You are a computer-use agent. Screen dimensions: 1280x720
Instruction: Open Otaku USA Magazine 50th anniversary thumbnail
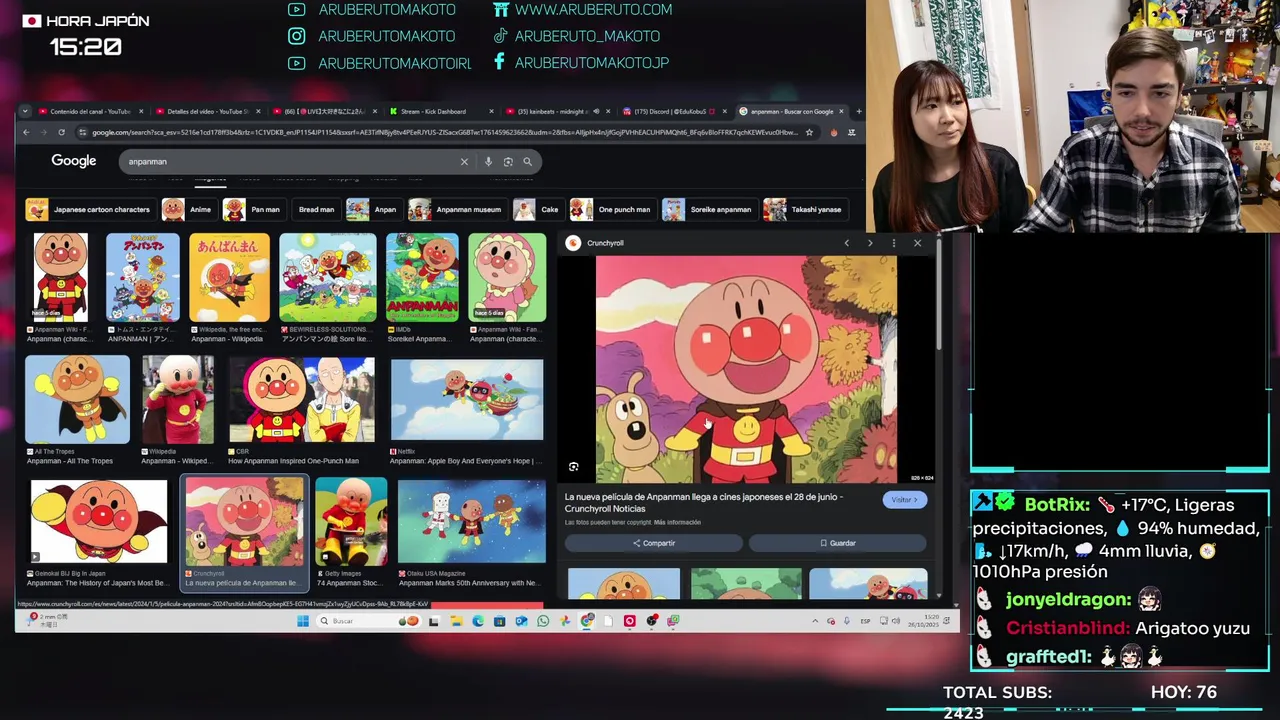pos(472,522)
